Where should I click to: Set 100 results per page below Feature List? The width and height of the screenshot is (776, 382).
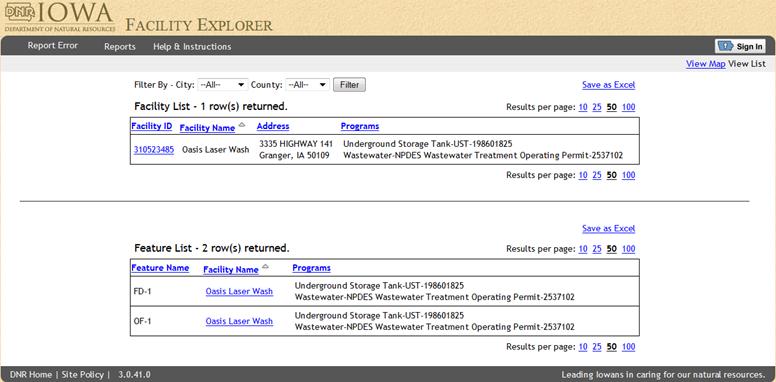(x=629, y=347)
